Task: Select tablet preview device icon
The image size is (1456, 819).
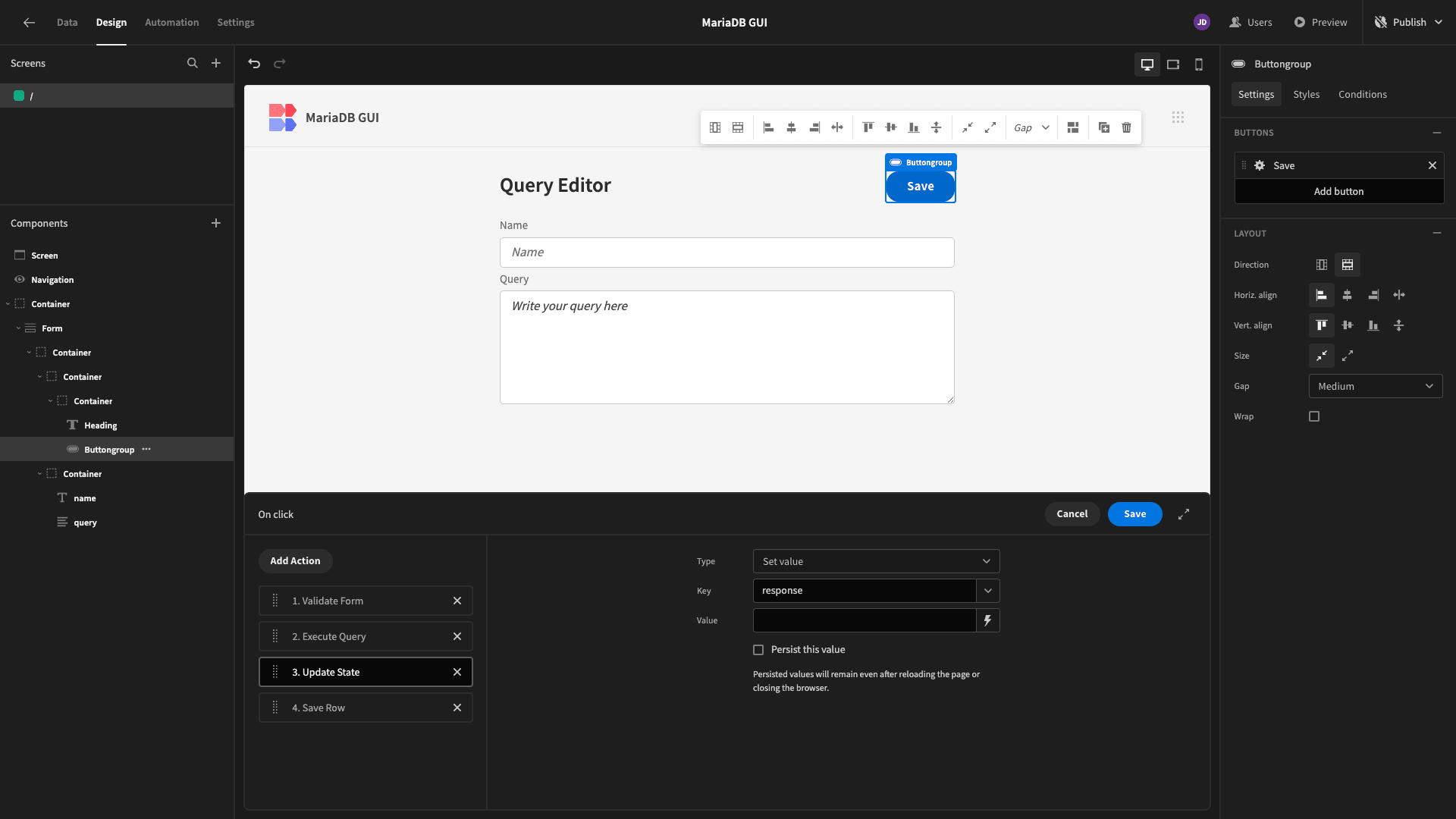Action: click(x=1173, y=64)
